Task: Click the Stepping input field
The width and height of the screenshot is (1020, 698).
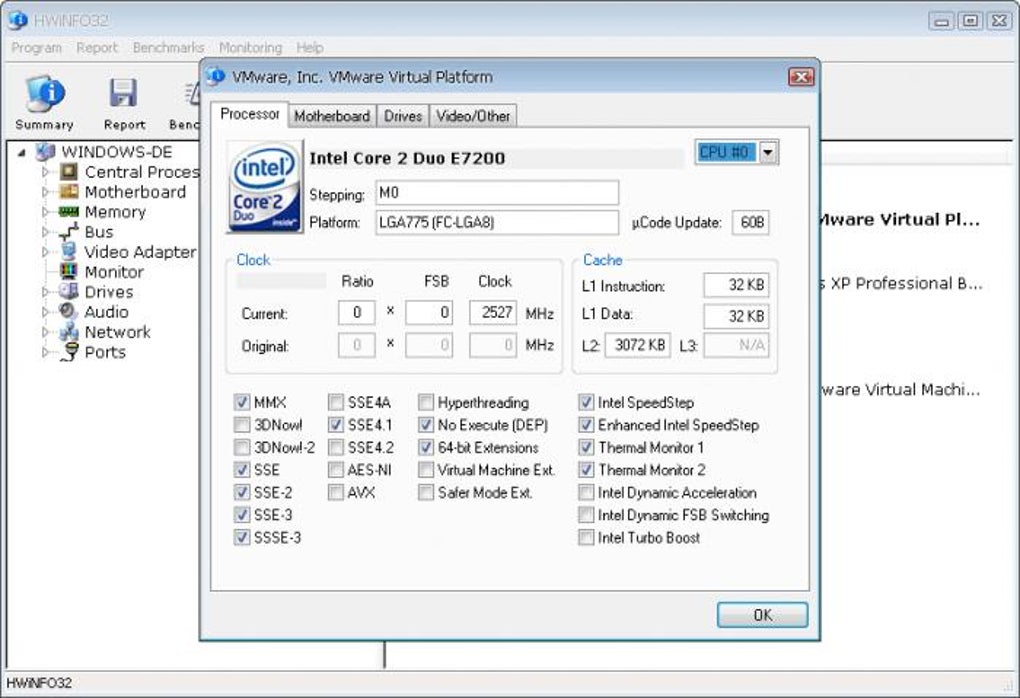Action: pos(497,193)
